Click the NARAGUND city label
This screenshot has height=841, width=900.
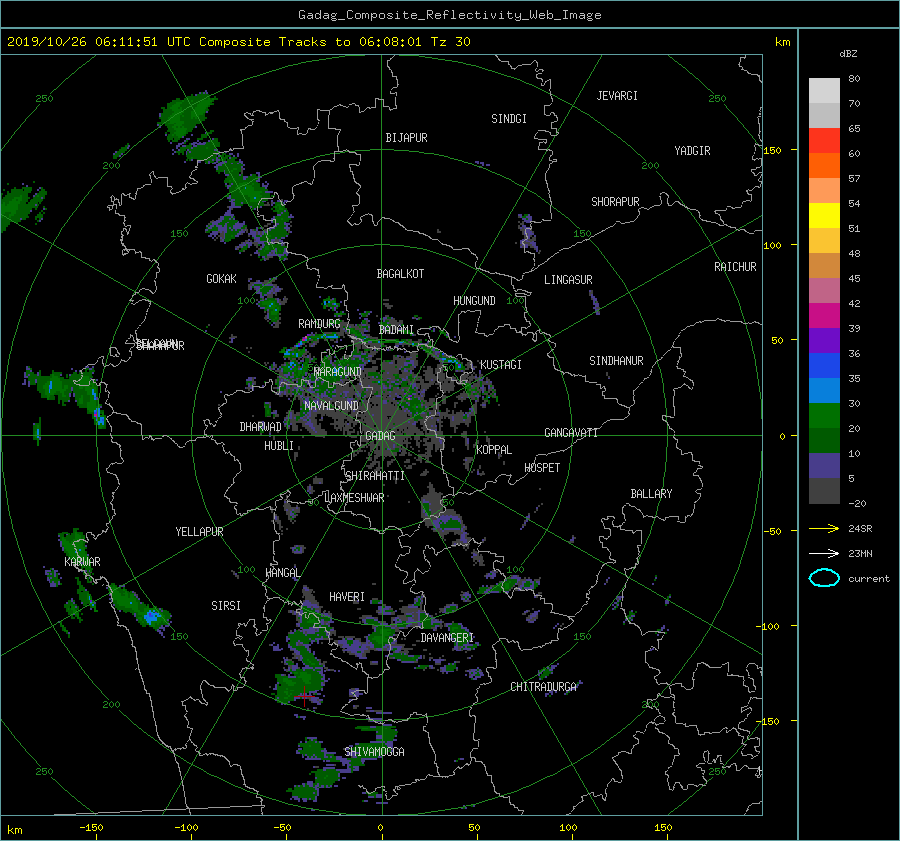pyautogui.click(x=338, y=371)
